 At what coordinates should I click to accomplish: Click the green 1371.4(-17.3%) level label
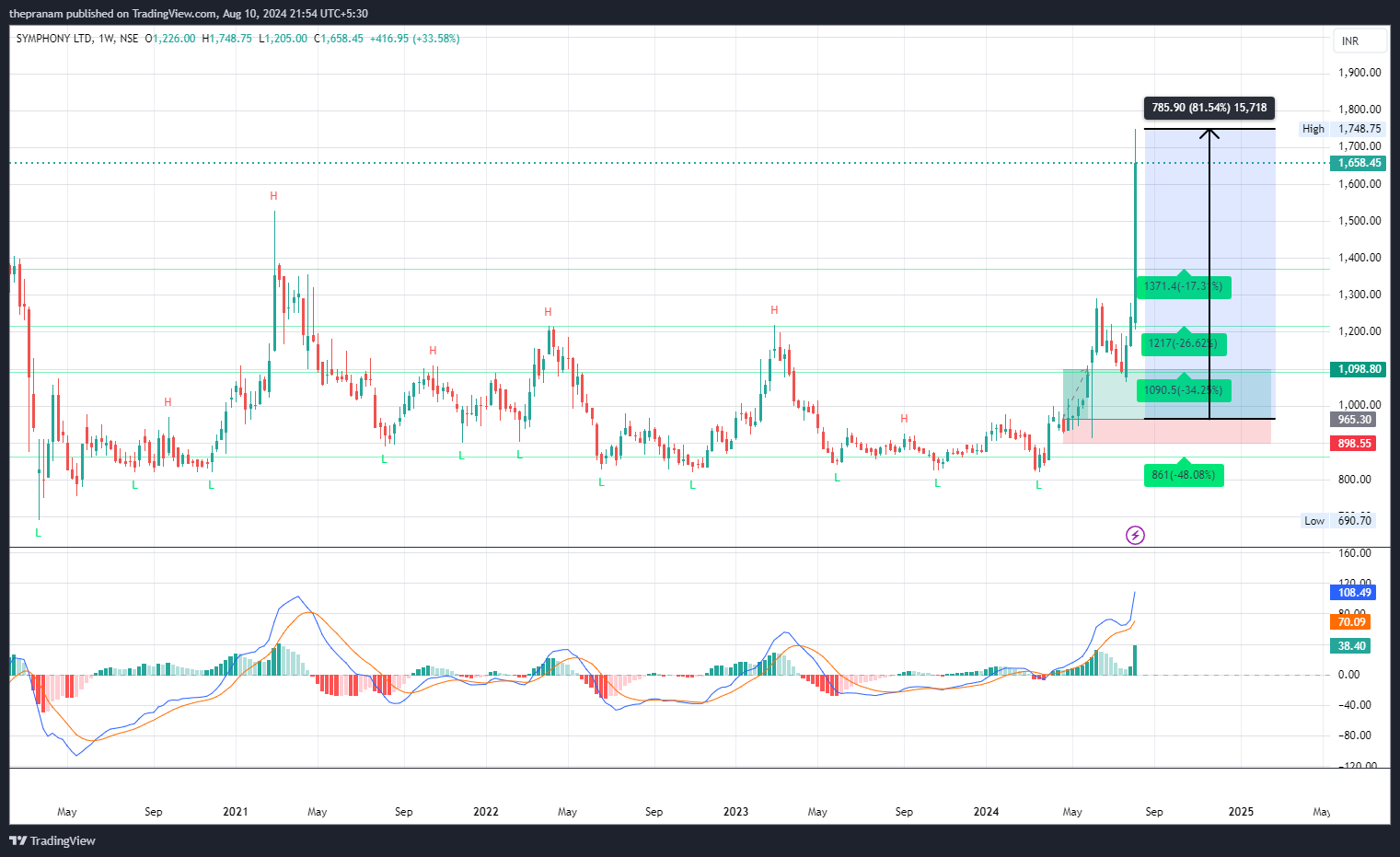[x=1184, y=286]
